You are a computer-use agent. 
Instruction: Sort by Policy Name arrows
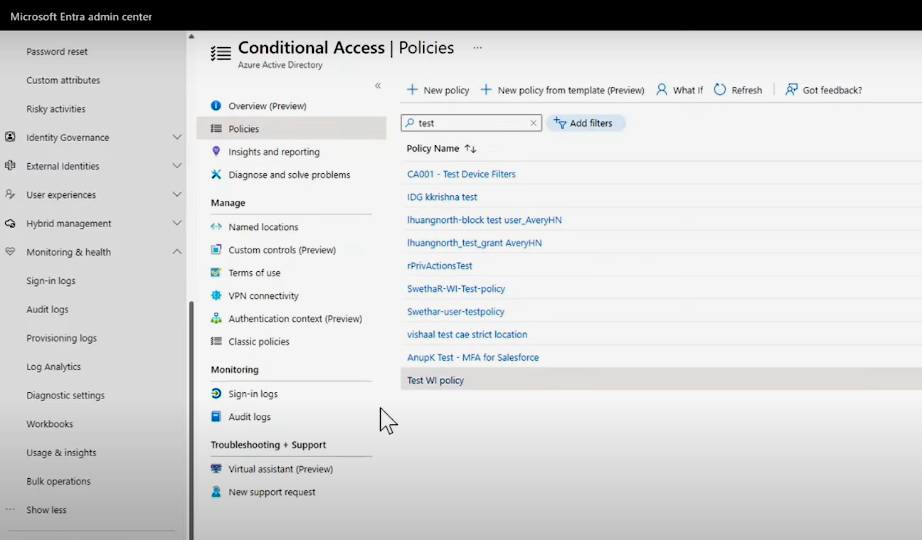click(470, 149)
